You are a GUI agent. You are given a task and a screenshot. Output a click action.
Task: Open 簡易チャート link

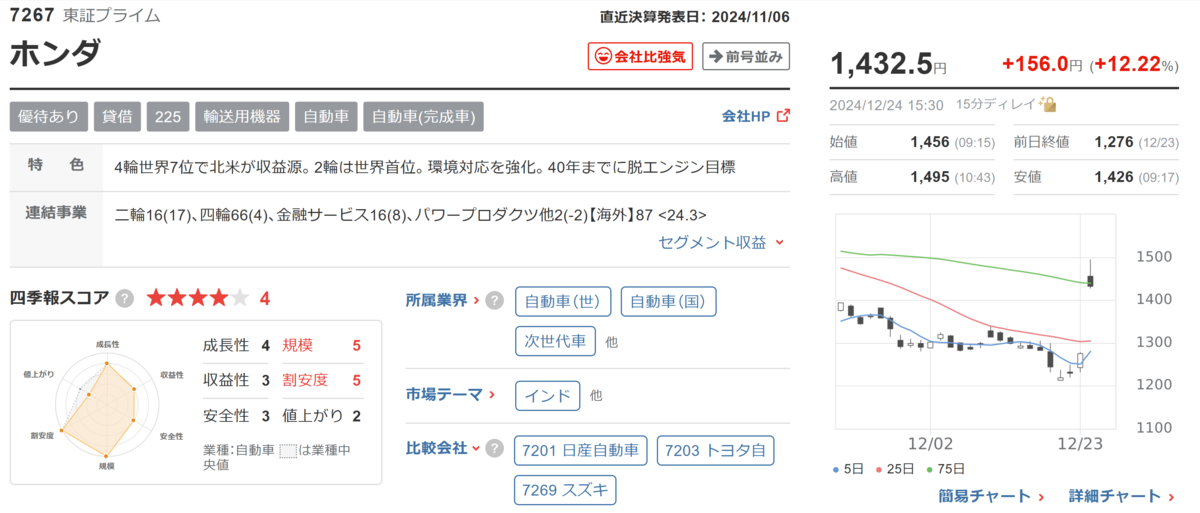tap(991, 496)
